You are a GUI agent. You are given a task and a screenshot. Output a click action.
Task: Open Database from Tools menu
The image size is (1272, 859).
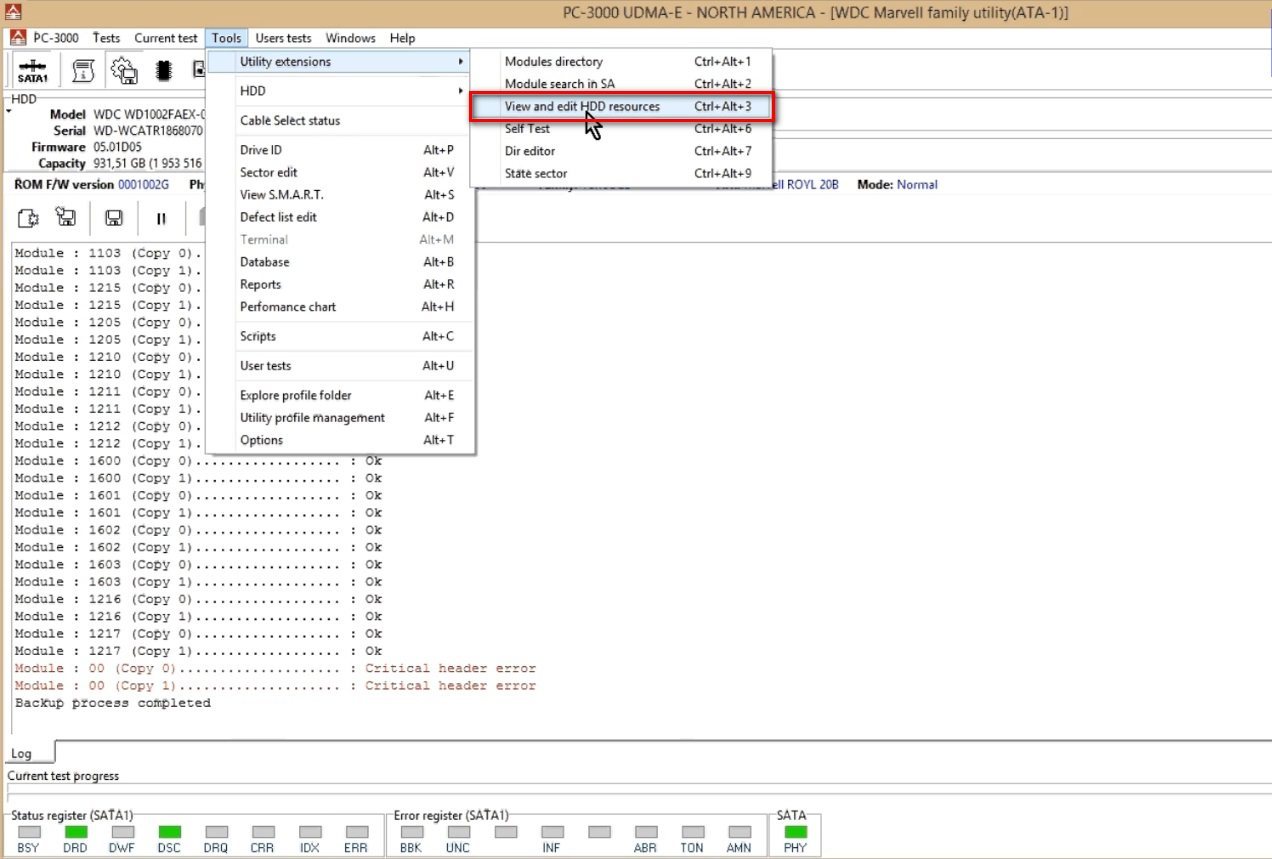[339, 262]
